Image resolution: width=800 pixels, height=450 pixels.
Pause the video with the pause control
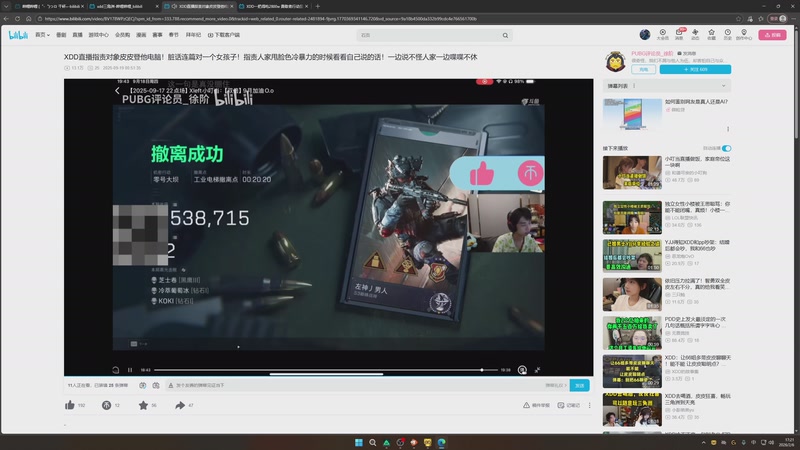[x=130, y=370]
